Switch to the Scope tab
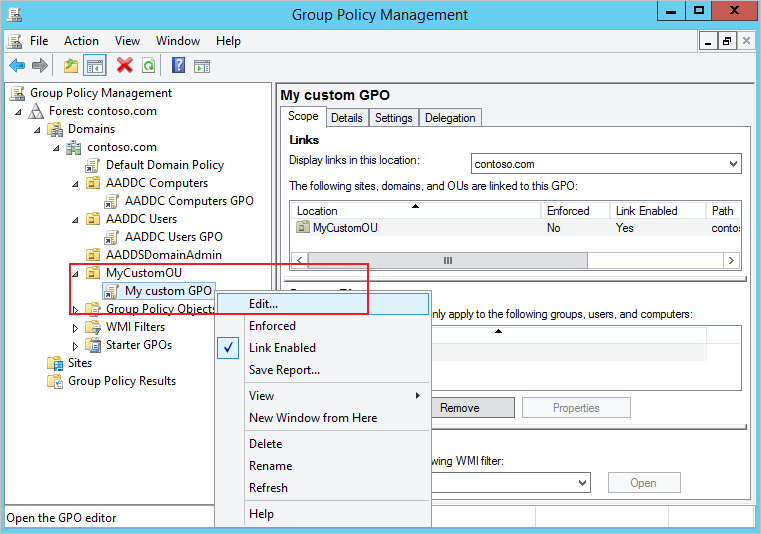 click(303, 117)
